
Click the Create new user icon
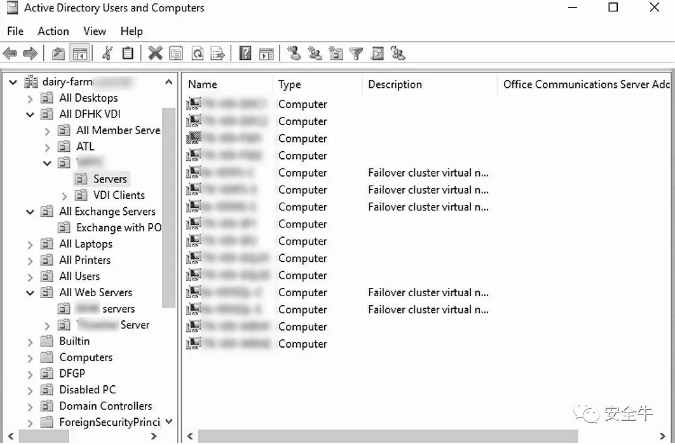[294, 53]
